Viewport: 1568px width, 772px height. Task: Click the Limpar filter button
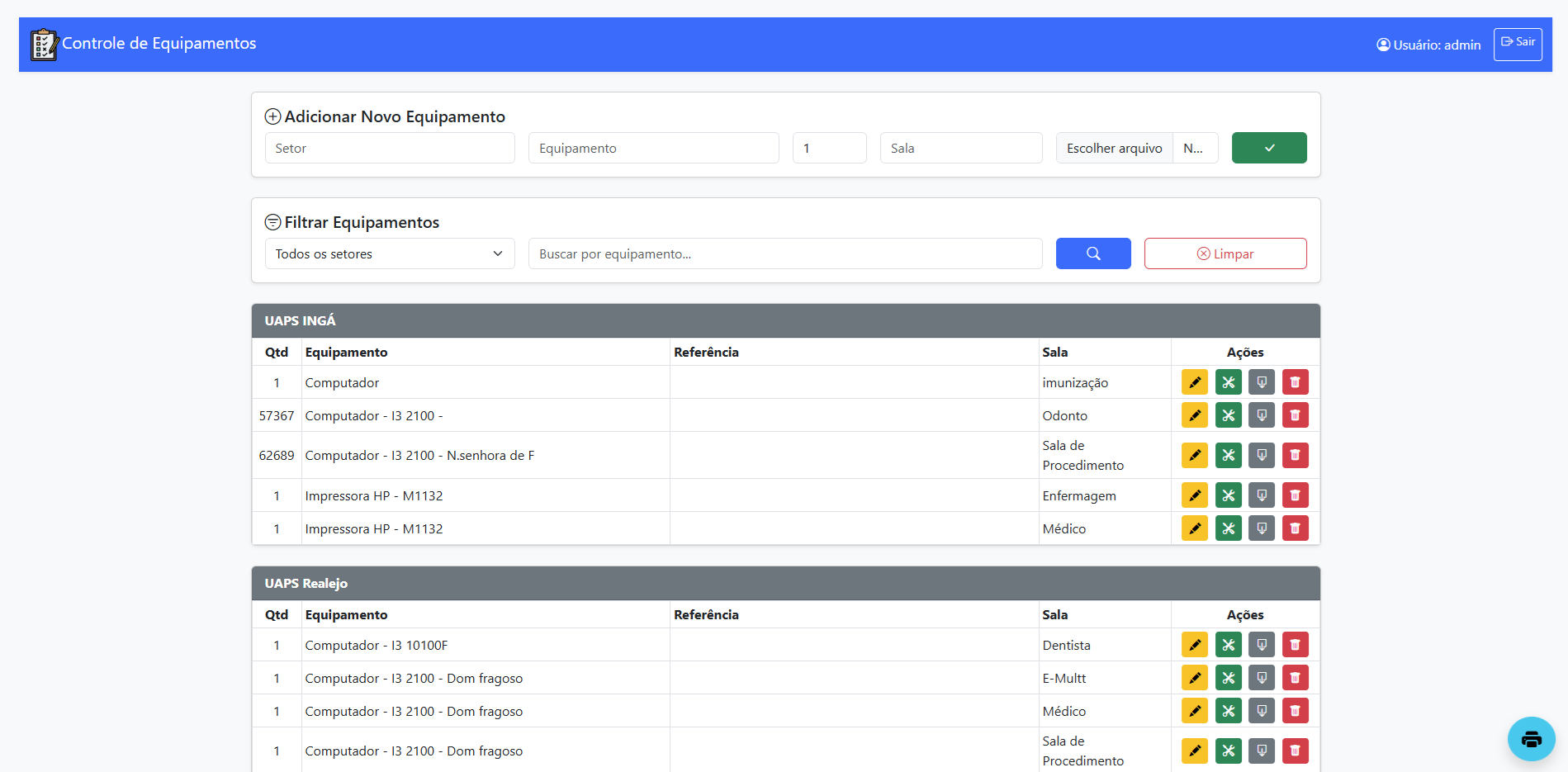tap(1225, 253)
